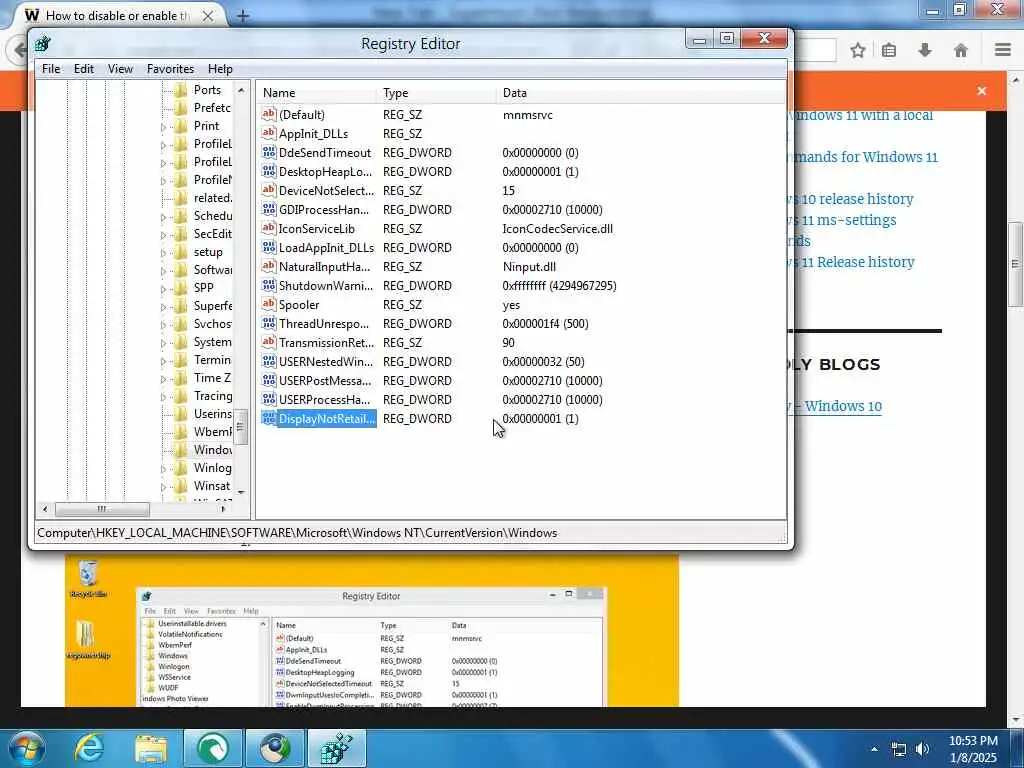Click the NaturalInputHa... string icon
The image size is (1024, 768).
[268, 266]
